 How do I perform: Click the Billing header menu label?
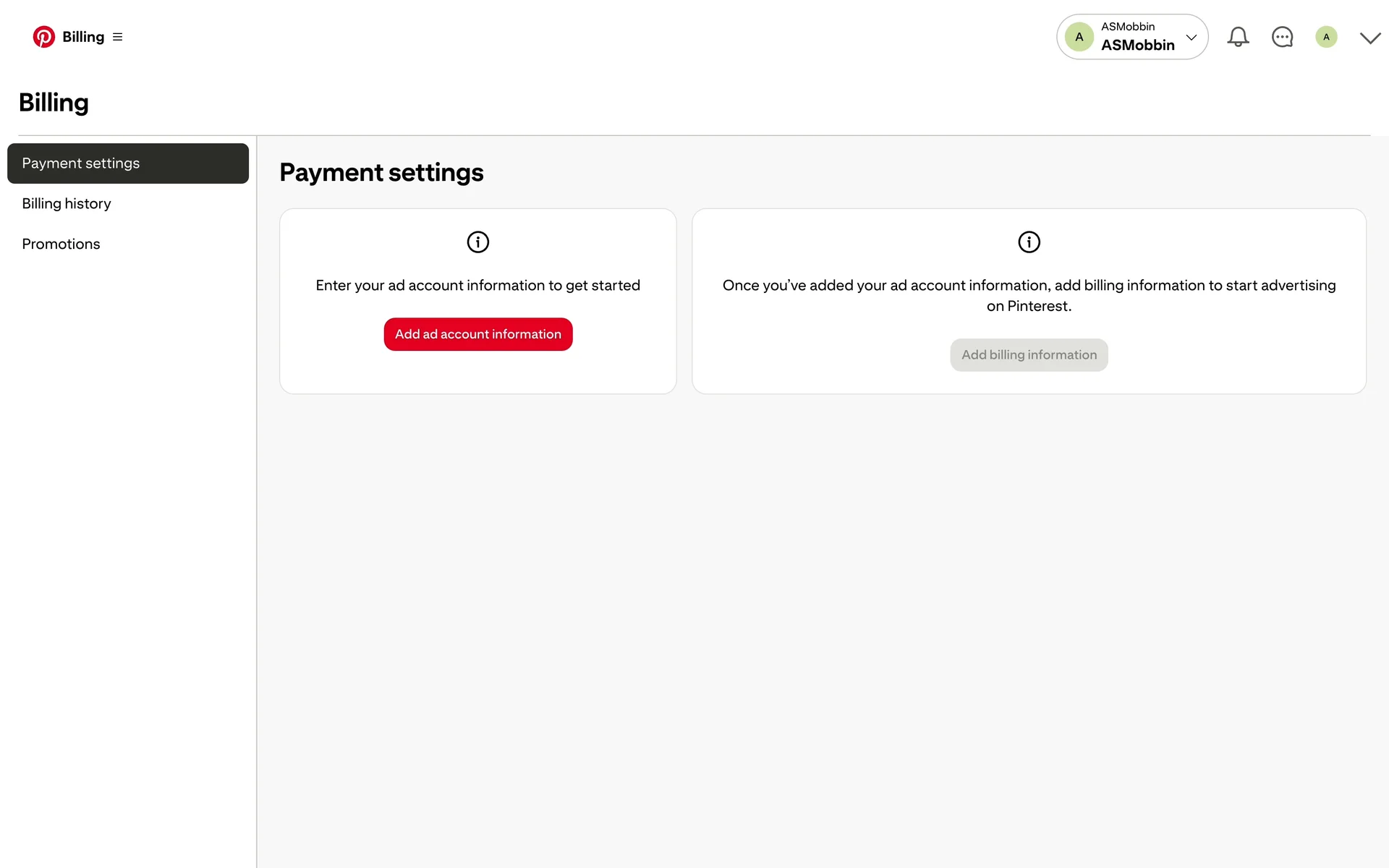point(83,37)
